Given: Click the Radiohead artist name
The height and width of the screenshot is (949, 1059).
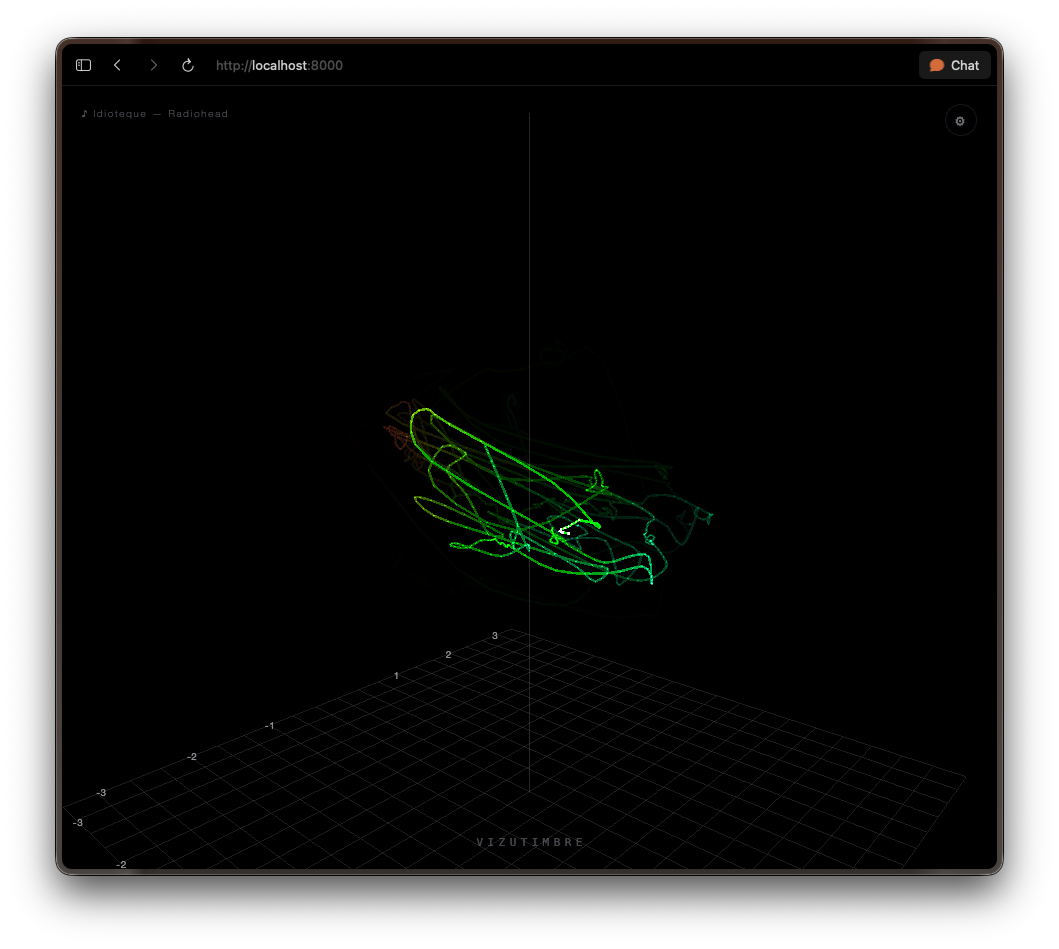Looking at the screenshot, I should 198,113.
